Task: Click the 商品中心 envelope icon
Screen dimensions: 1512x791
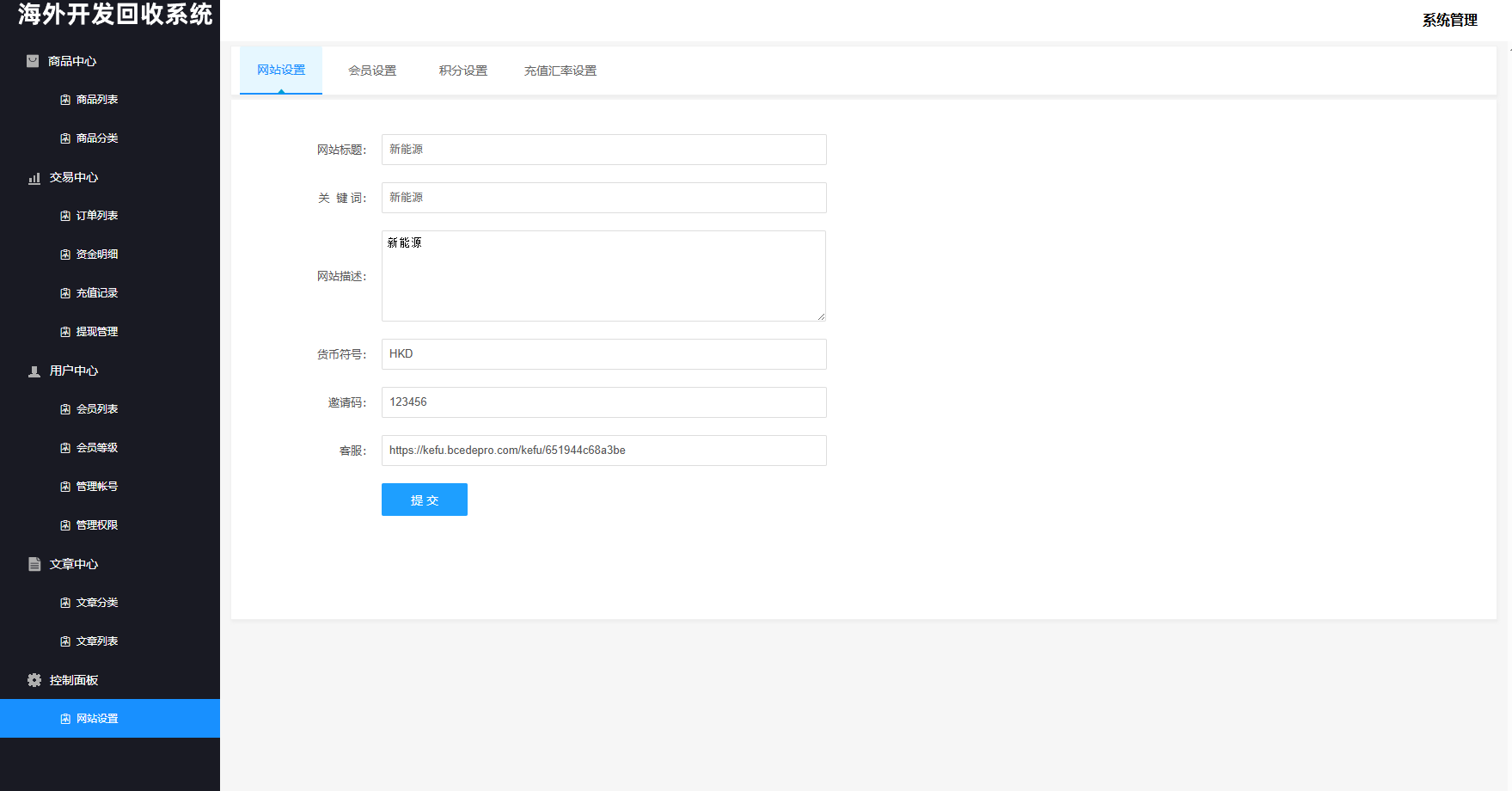Action: 32,60
